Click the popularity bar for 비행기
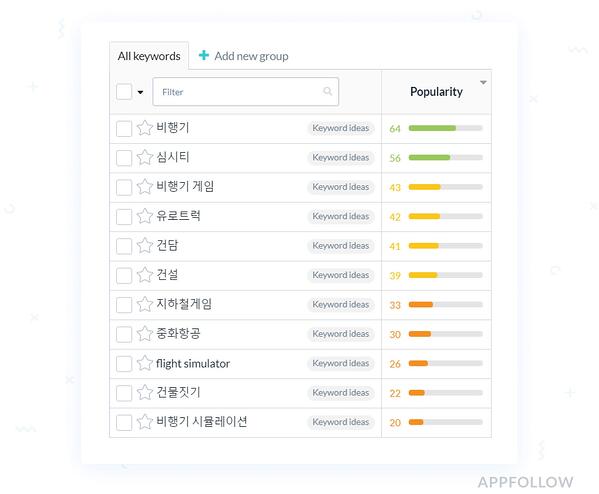This screenshot has height=494, width=599. [x=445, y=128]
